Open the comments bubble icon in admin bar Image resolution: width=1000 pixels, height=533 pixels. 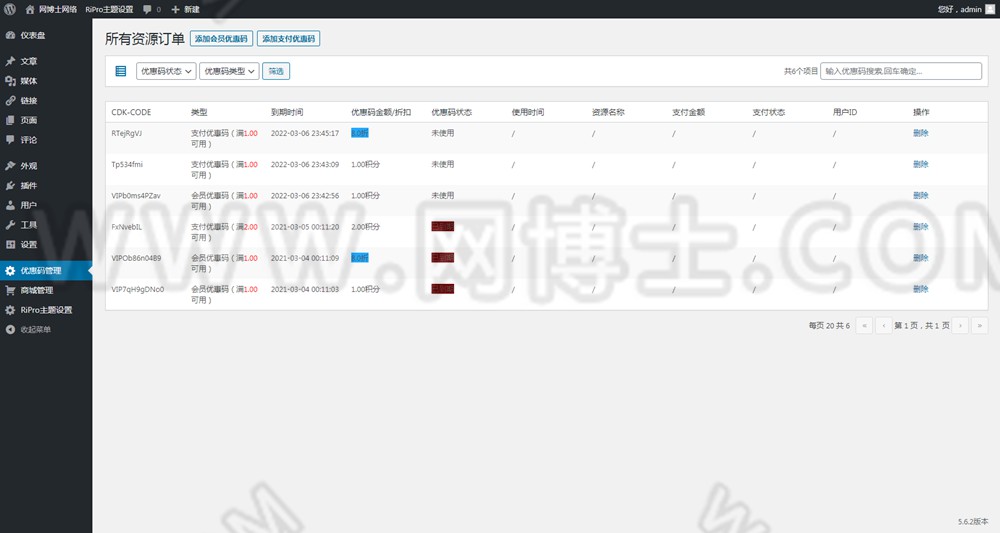click(147, 10)
